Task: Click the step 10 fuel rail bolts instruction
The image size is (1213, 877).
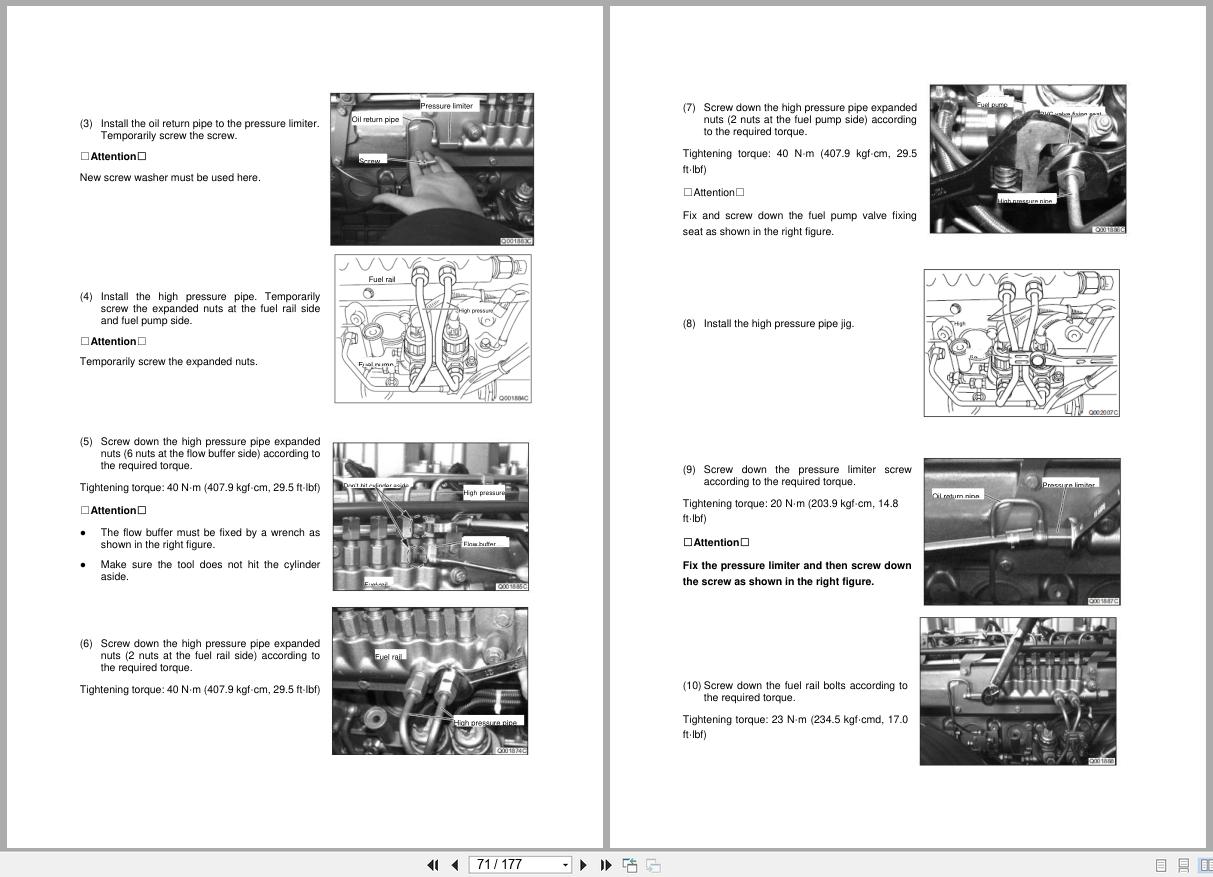Action: pos(798,691)
